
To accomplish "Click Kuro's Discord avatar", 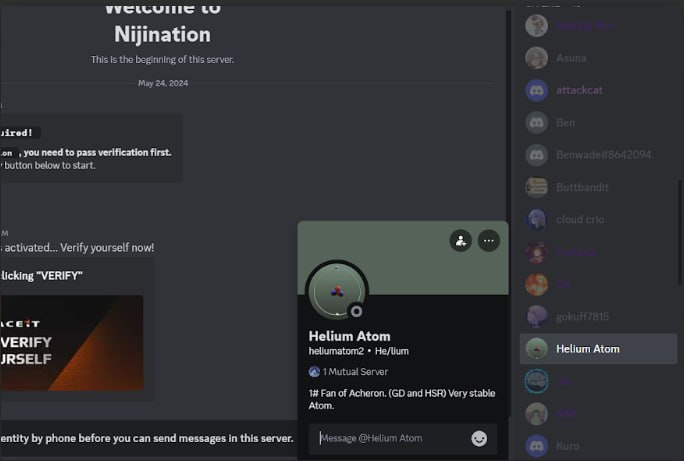I will 536,446.
